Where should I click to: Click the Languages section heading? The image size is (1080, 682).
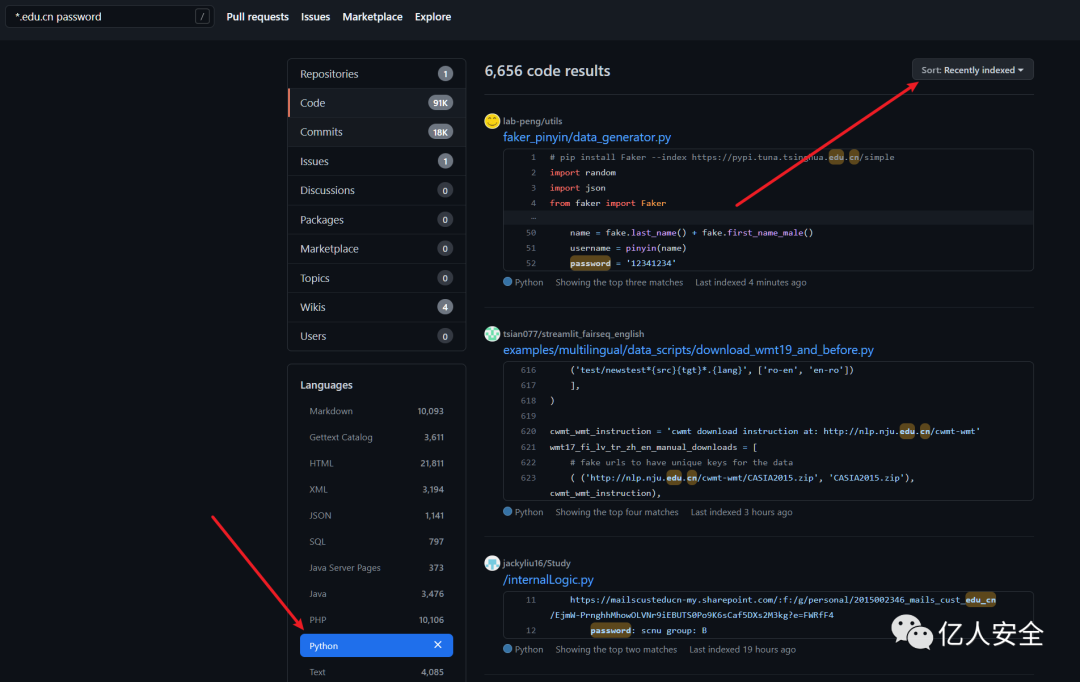(326, 385)
